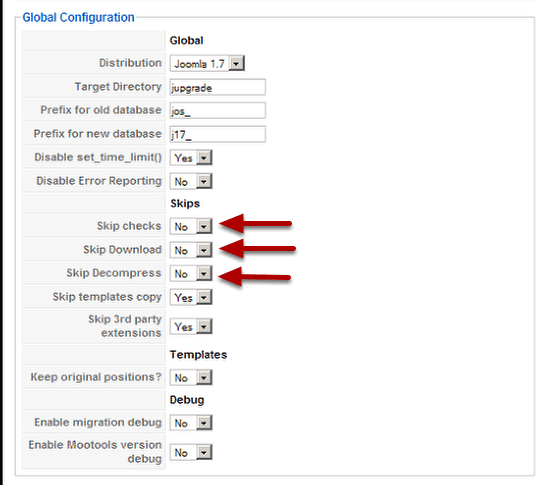Image resolution: width=540 pixels, height=485 pixels.
Task: Click the Skips section heading
Action: tap(185, 204)
